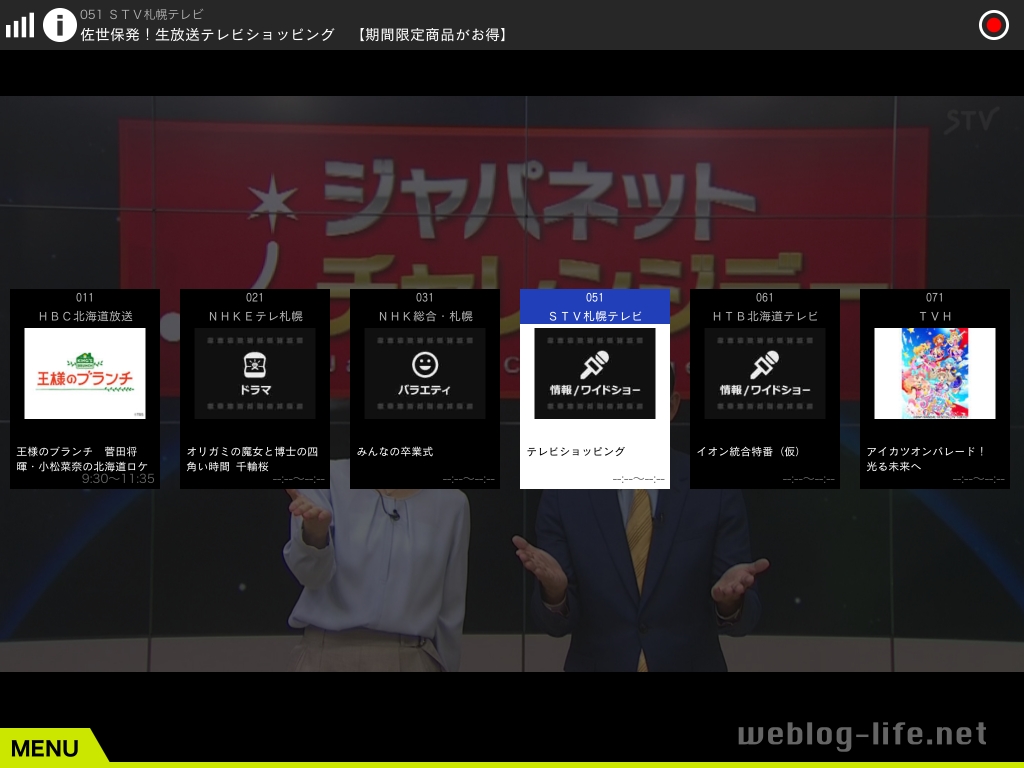This screenshot has width=1024, height=768.
Task: Switch to channel 011 HBC北海道放送
Action: pyautogui.click(x=85, y=307)
